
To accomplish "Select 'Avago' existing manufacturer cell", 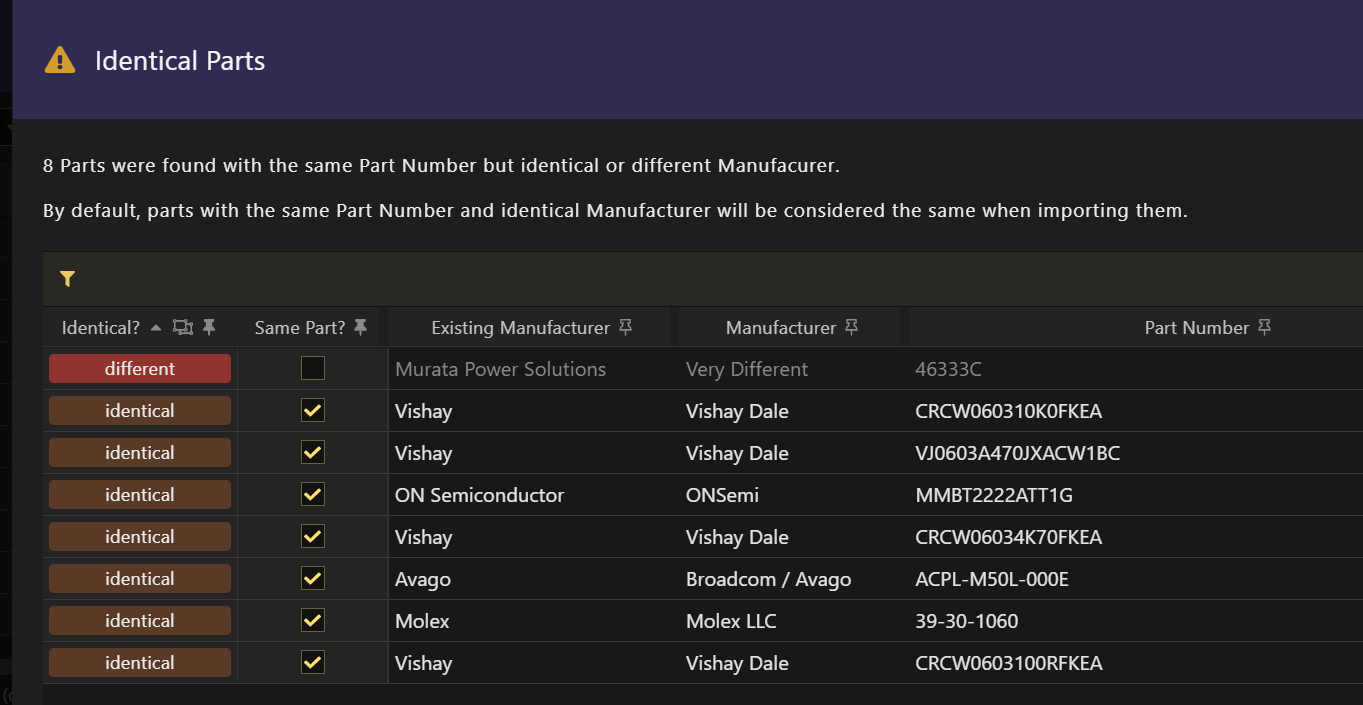I will pos(423,579).
